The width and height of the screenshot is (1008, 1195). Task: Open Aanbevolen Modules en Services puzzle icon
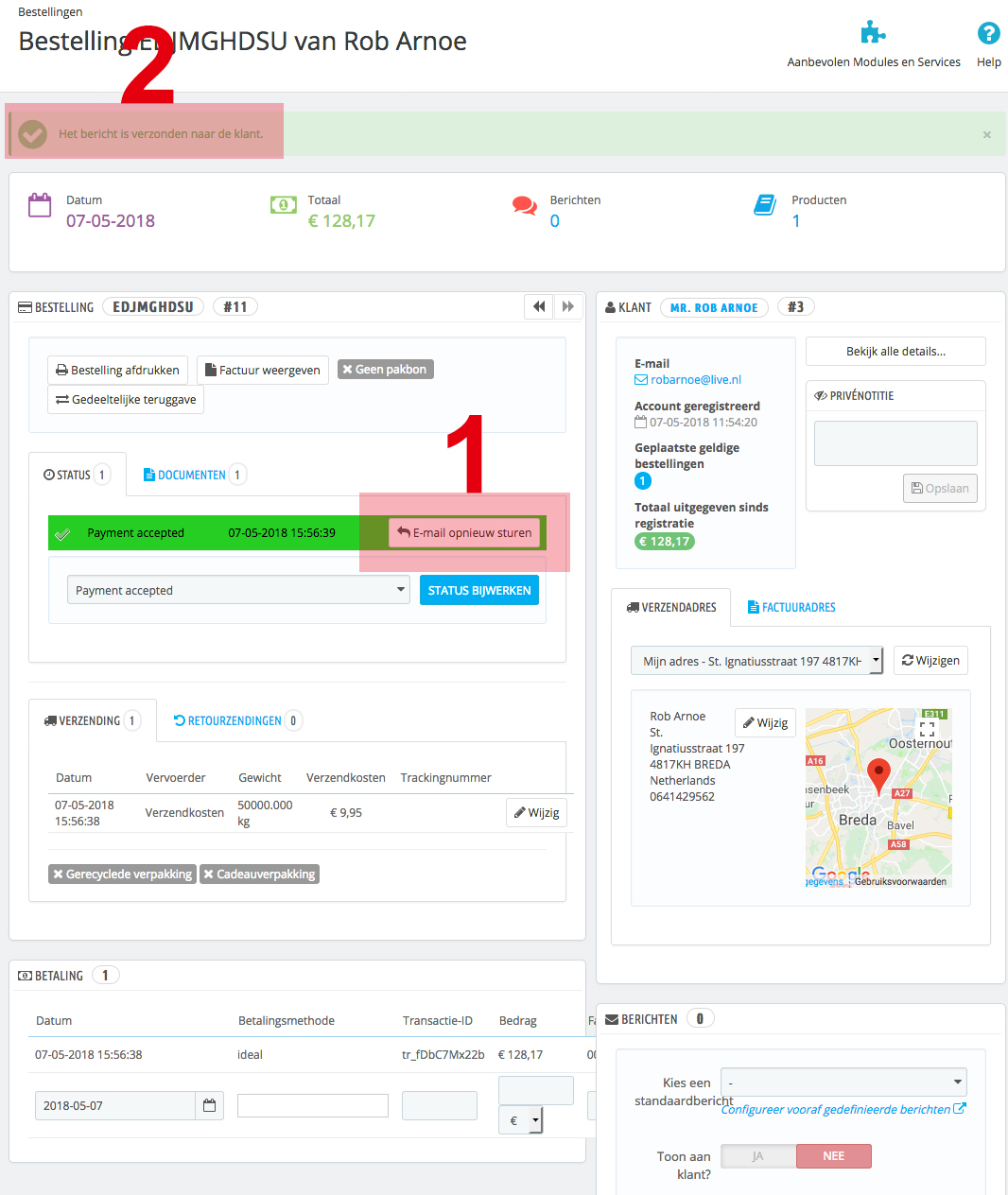click(873, 33)
